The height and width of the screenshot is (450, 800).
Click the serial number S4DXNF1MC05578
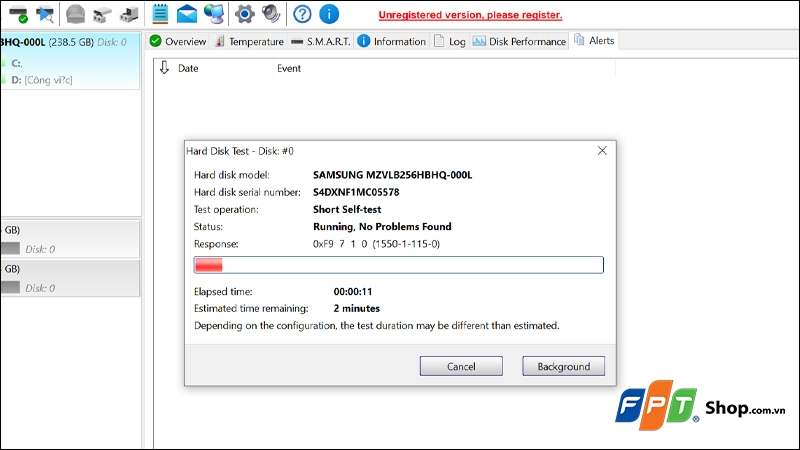click(x=356, y=192)
